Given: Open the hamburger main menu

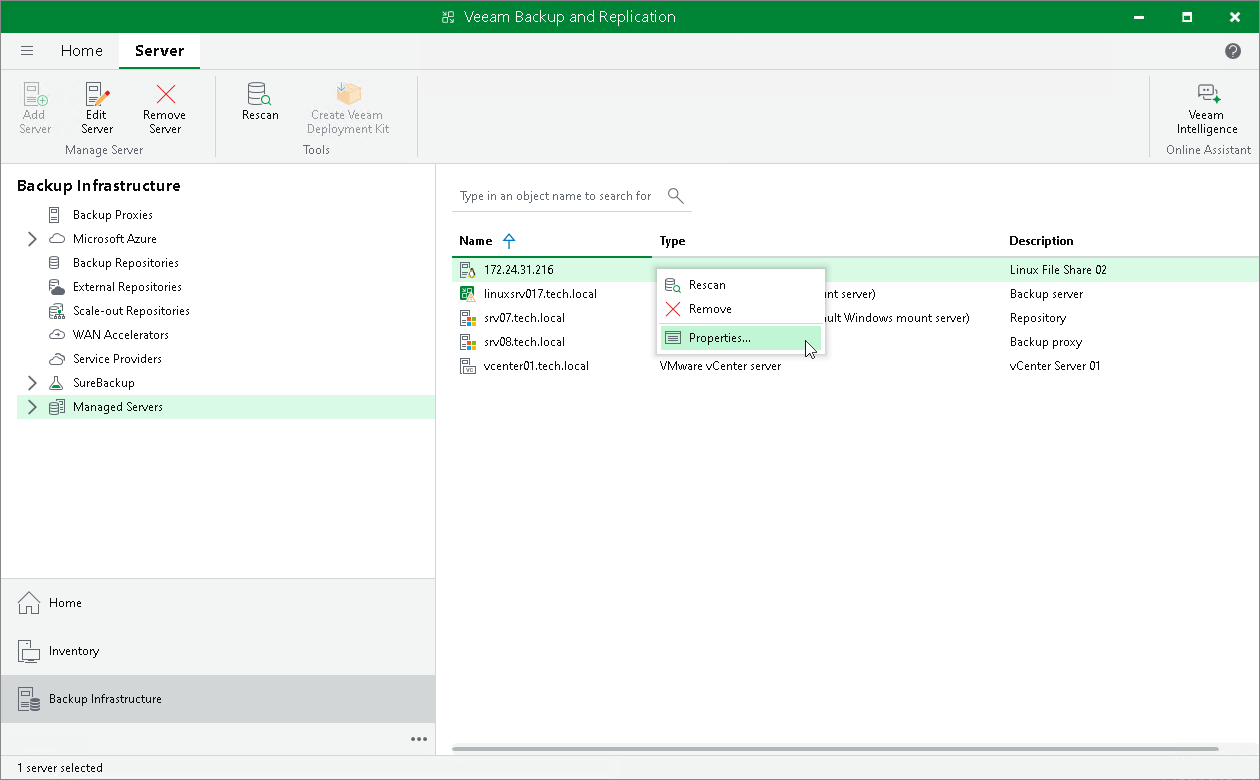Looking at the screenshot, I should (27, 51).
